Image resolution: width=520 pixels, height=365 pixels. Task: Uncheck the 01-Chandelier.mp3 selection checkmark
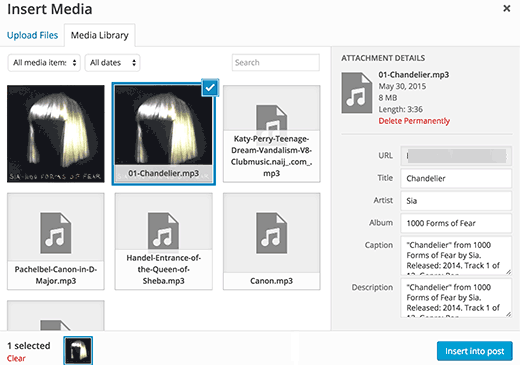point(210,88)
